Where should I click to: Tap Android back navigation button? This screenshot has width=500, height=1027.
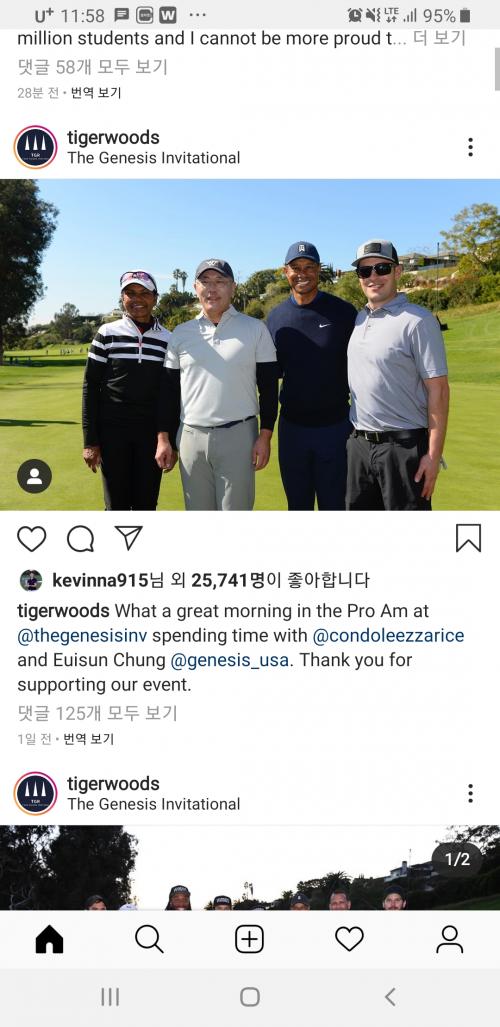click(x=391, y=997)
